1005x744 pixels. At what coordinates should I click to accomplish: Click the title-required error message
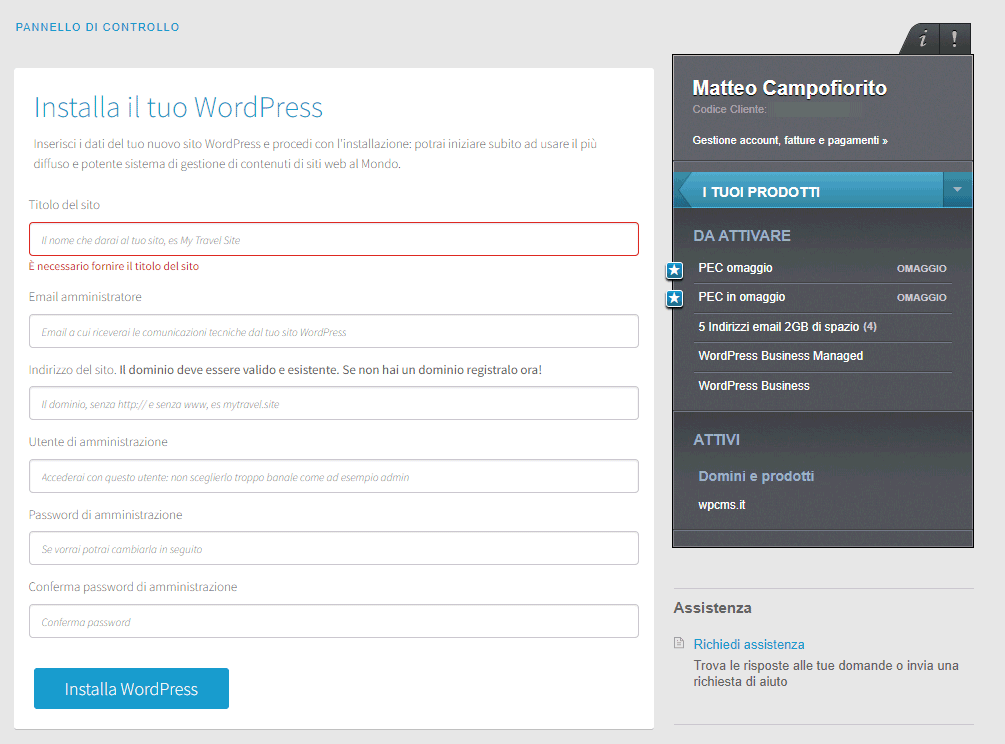114,266
